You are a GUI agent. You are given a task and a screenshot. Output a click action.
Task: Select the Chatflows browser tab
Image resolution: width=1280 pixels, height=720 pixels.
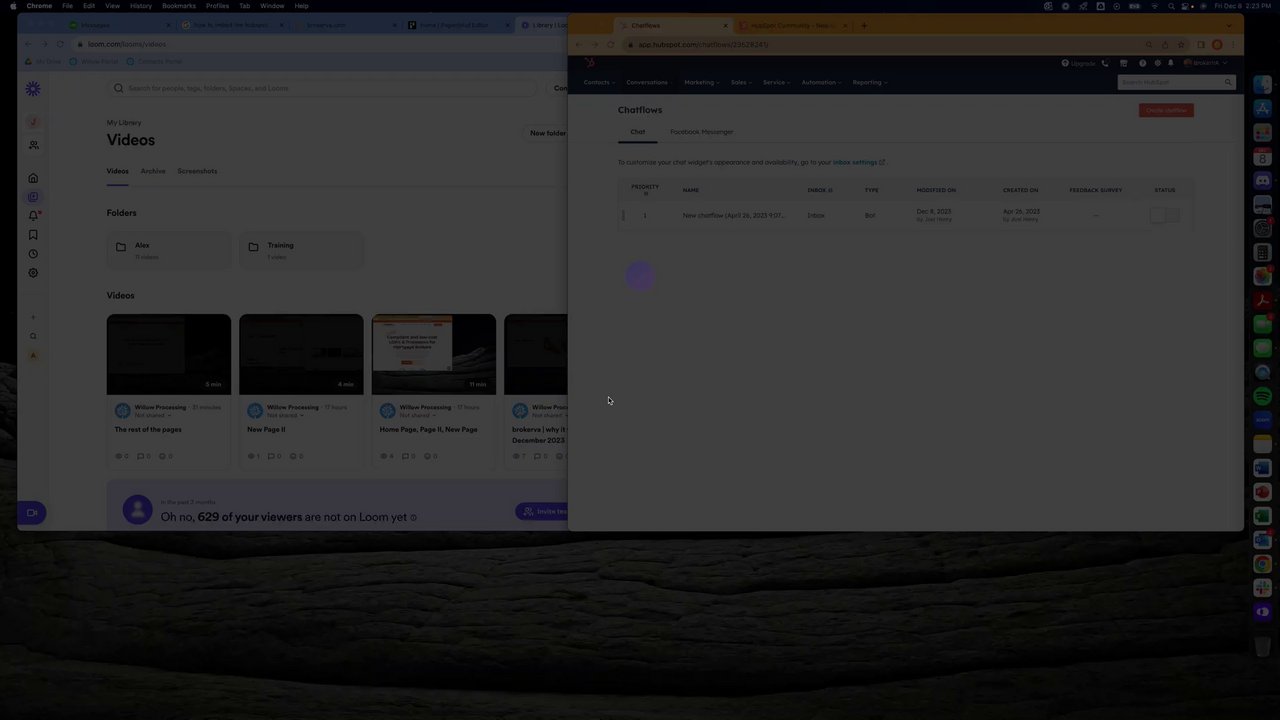point(675,25)
